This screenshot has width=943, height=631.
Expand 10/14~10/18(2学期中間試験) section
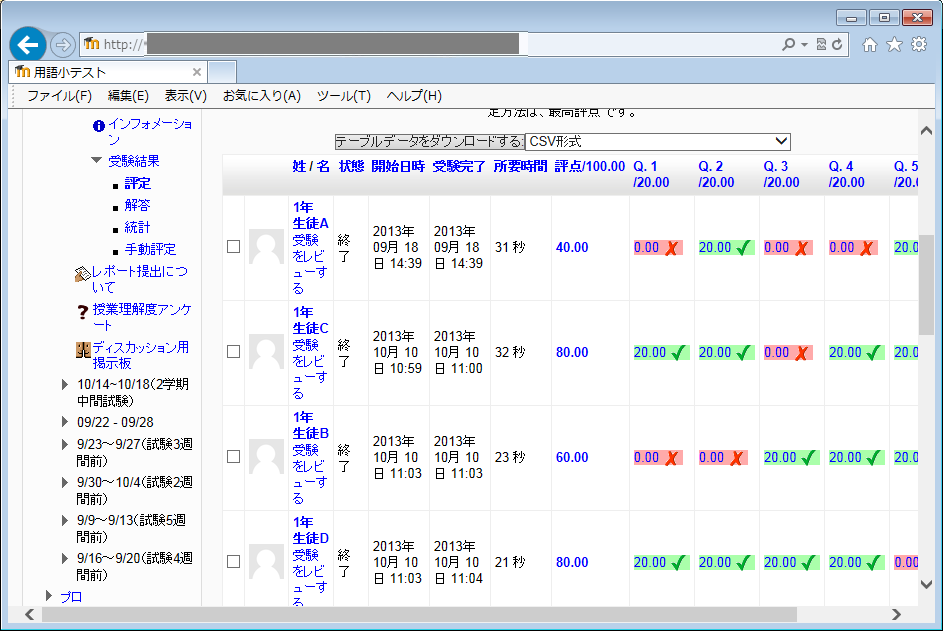click(65, 384)
